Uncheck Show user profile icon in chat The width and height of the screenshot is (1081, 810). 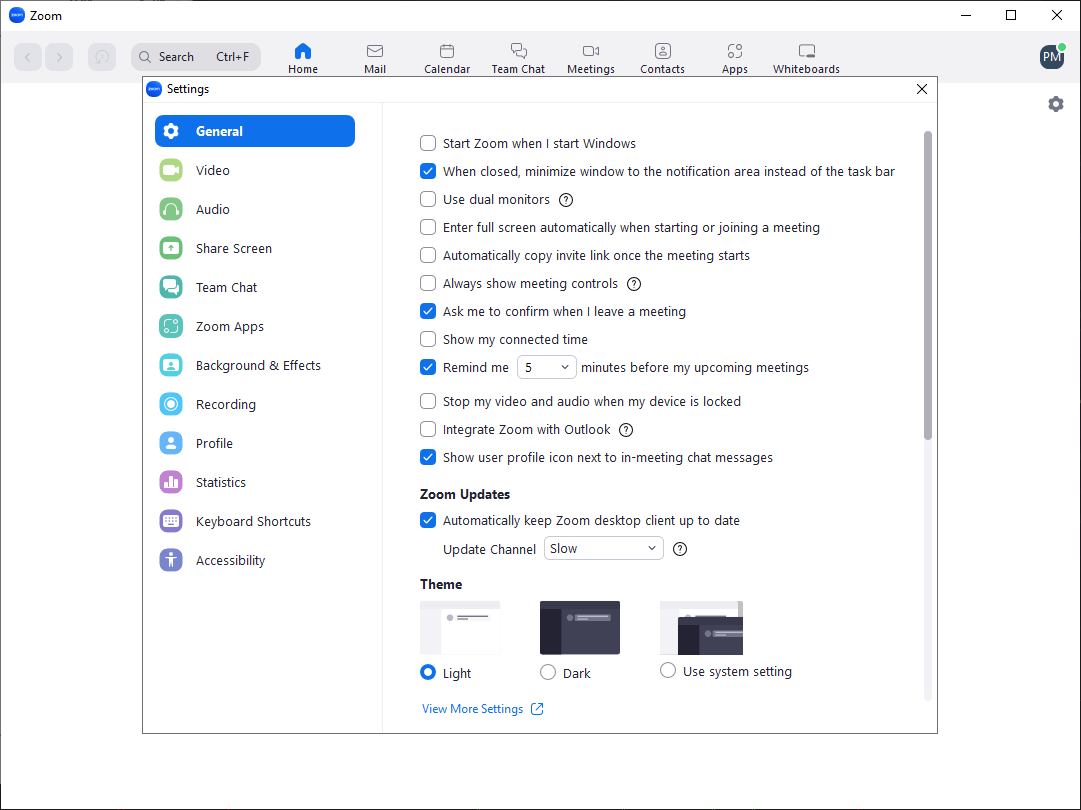pos(428,458)
